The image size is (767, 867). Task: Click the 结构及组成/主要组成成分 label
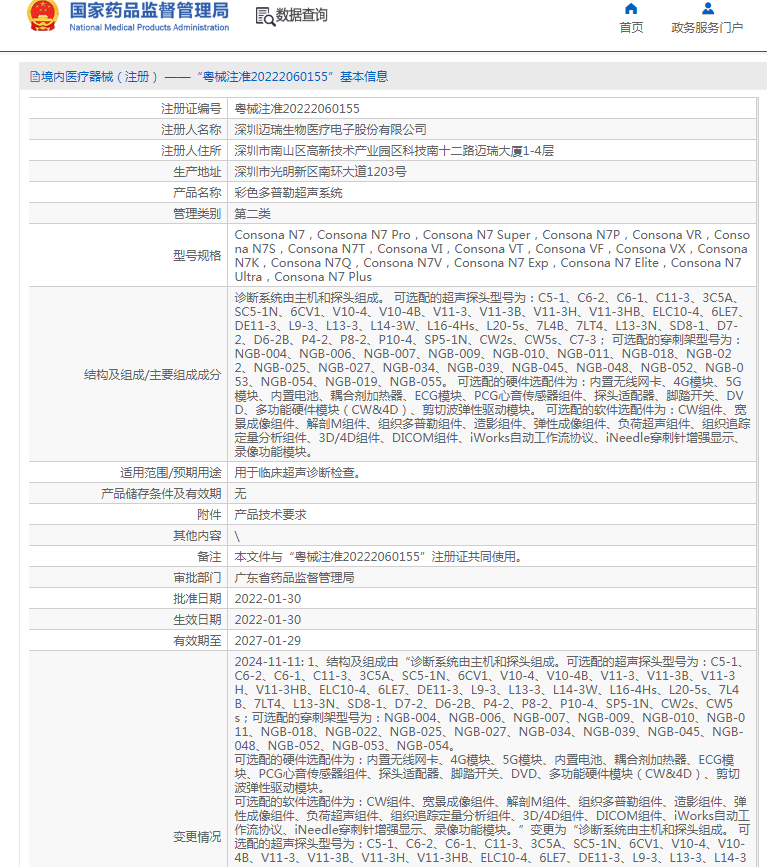[x=152, y=375]
